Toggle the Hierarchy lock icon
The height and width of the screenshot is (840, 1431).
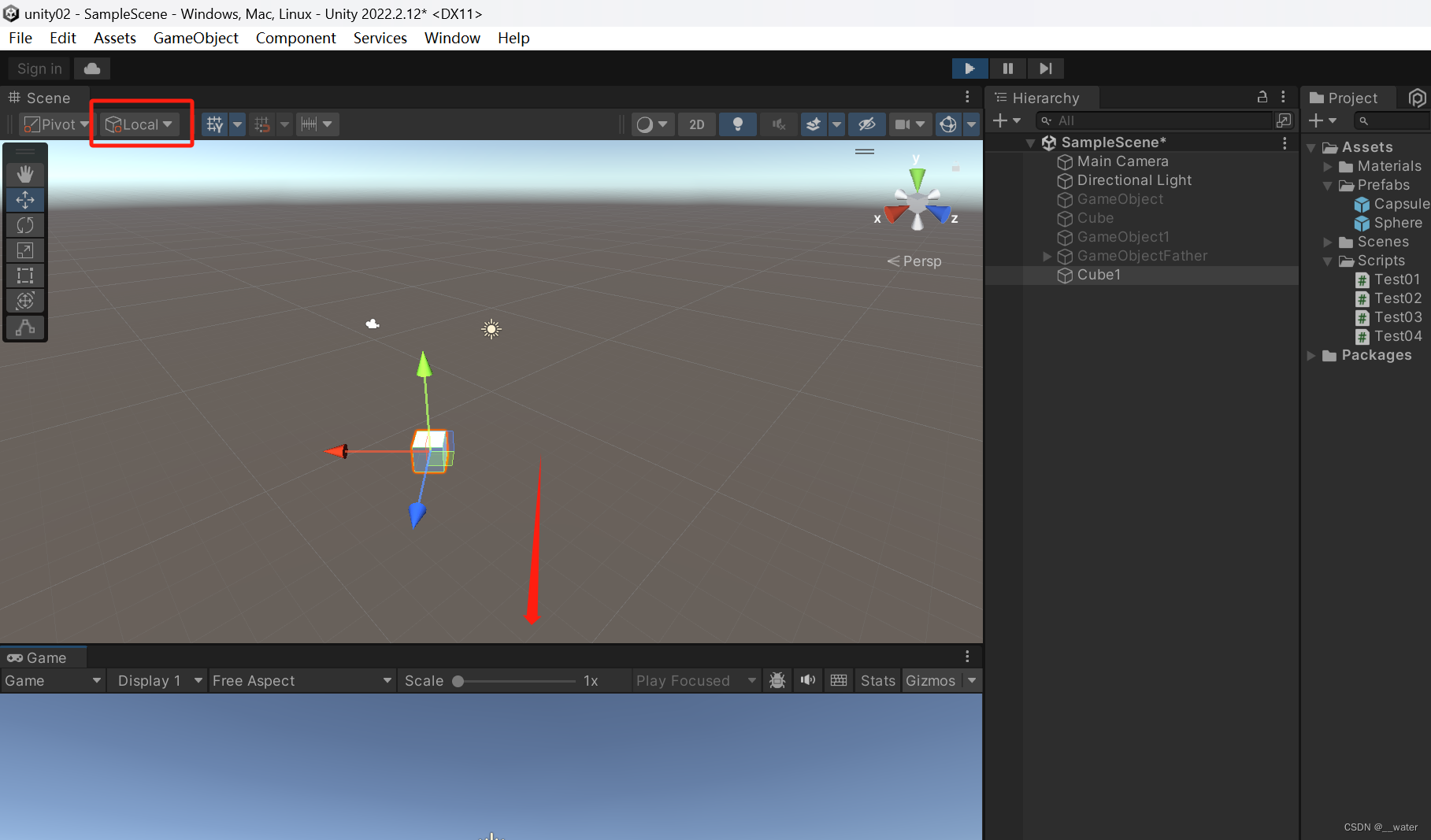click(1262, 97)
